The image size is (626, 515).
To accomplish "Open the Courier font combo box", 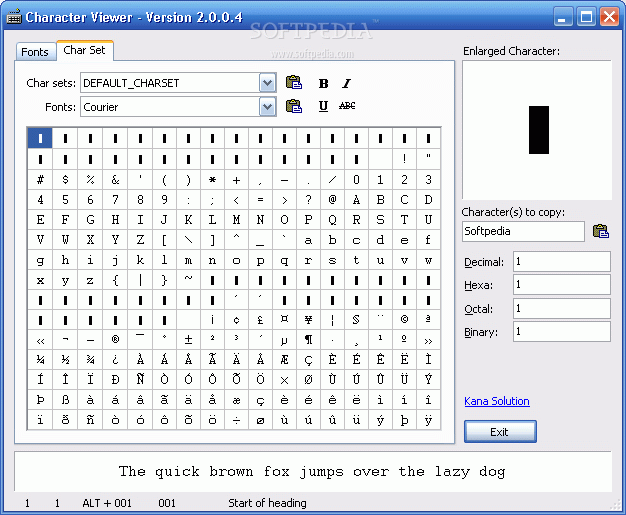I will click(178, 107).
